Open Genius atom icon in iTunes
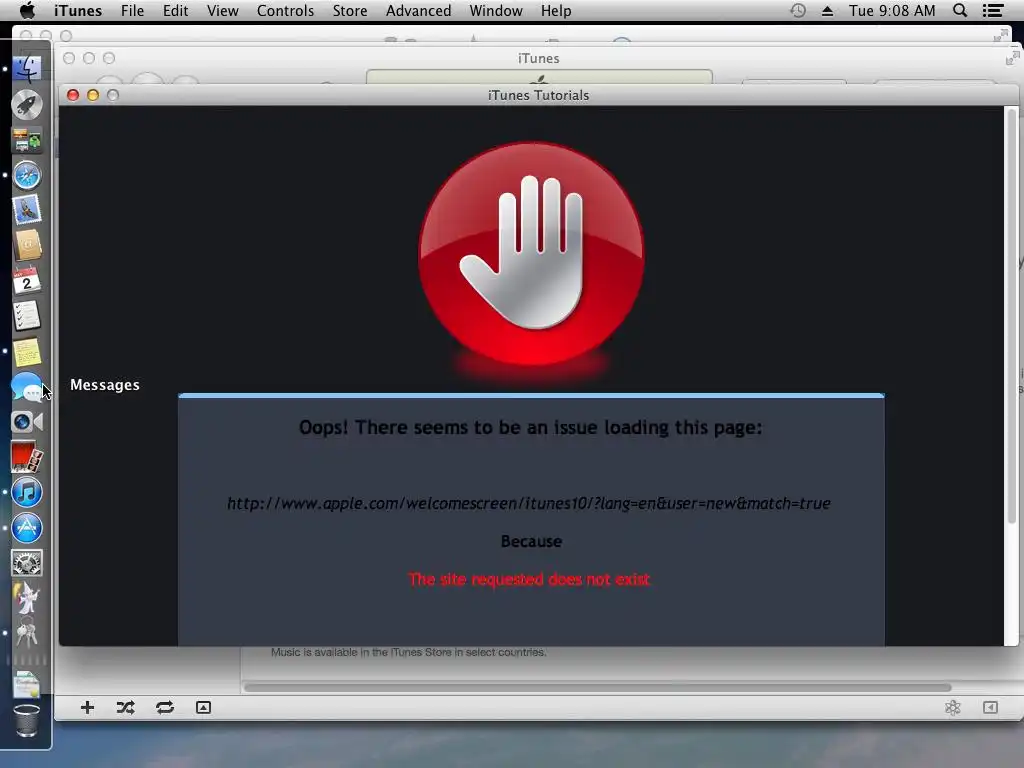 coord(953,707)
